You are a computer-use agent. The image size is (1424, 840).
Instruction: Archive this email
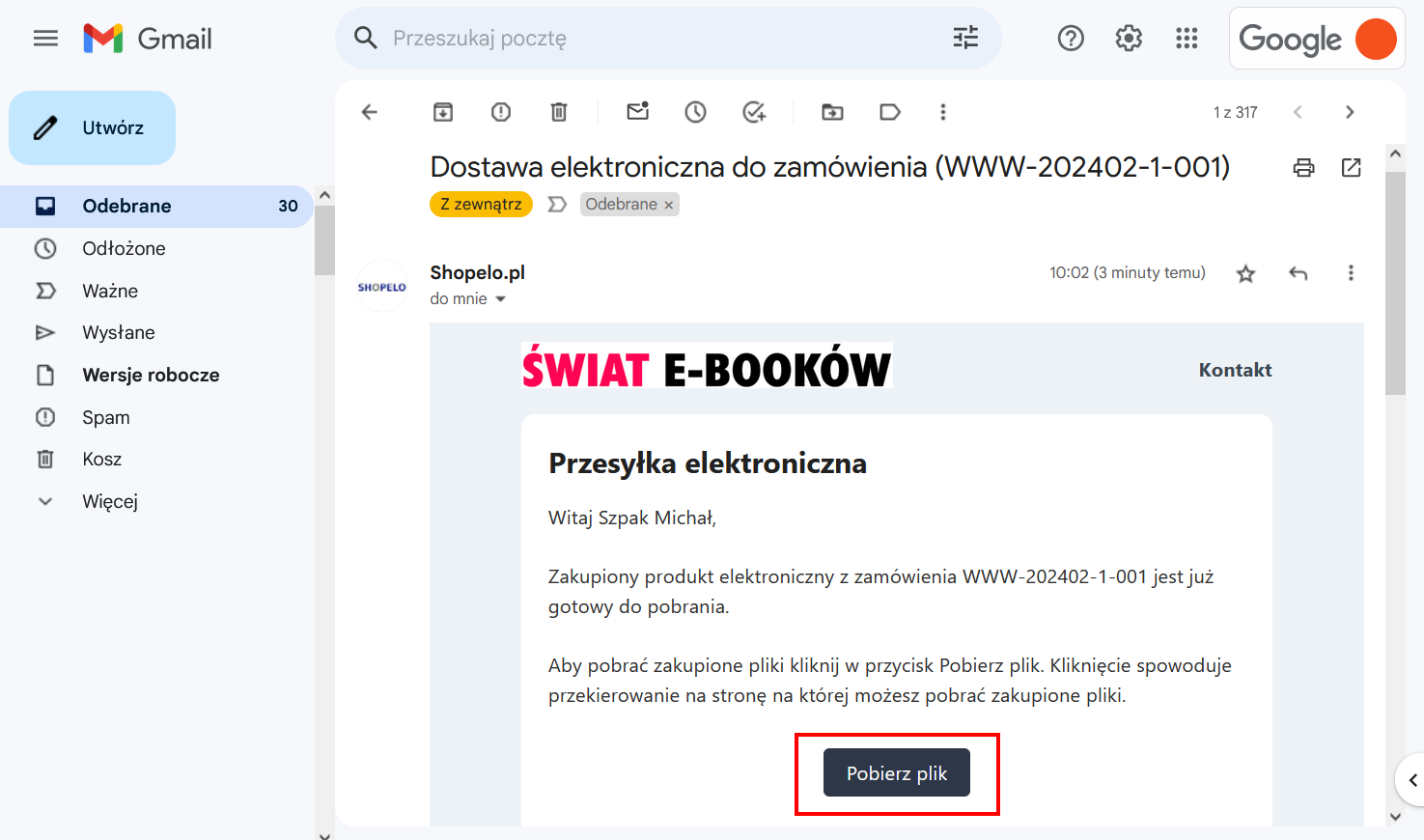click(x=443, y=112)
